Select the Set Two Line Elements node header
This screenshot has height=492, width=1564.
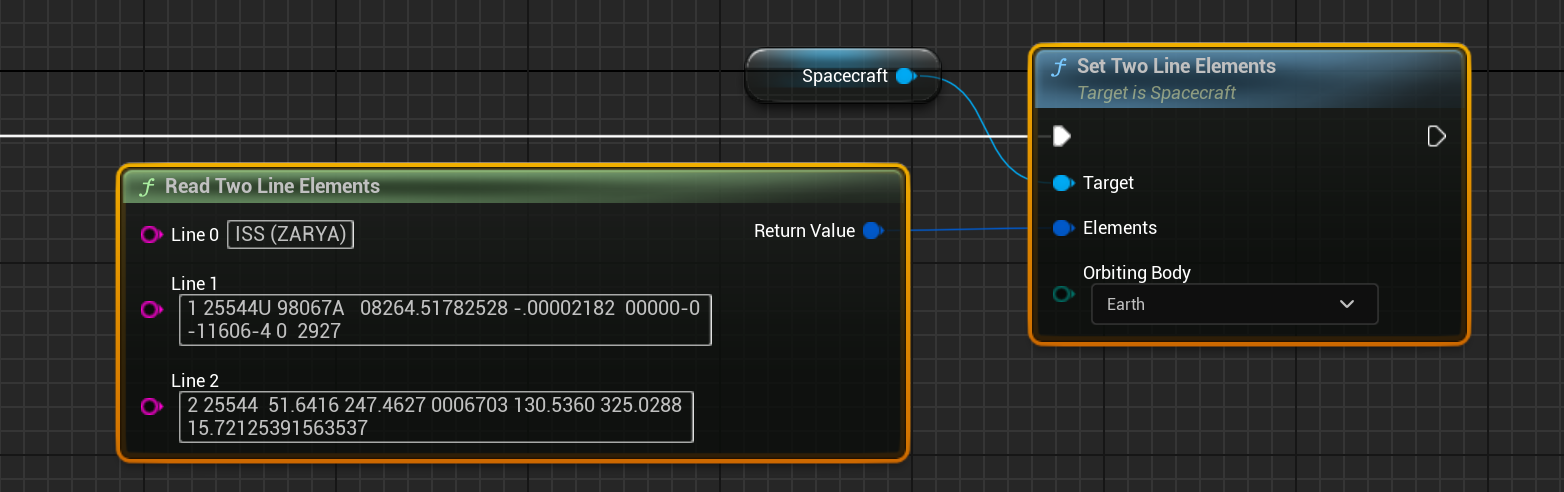pyautogui.click(x=1176, y=67)
